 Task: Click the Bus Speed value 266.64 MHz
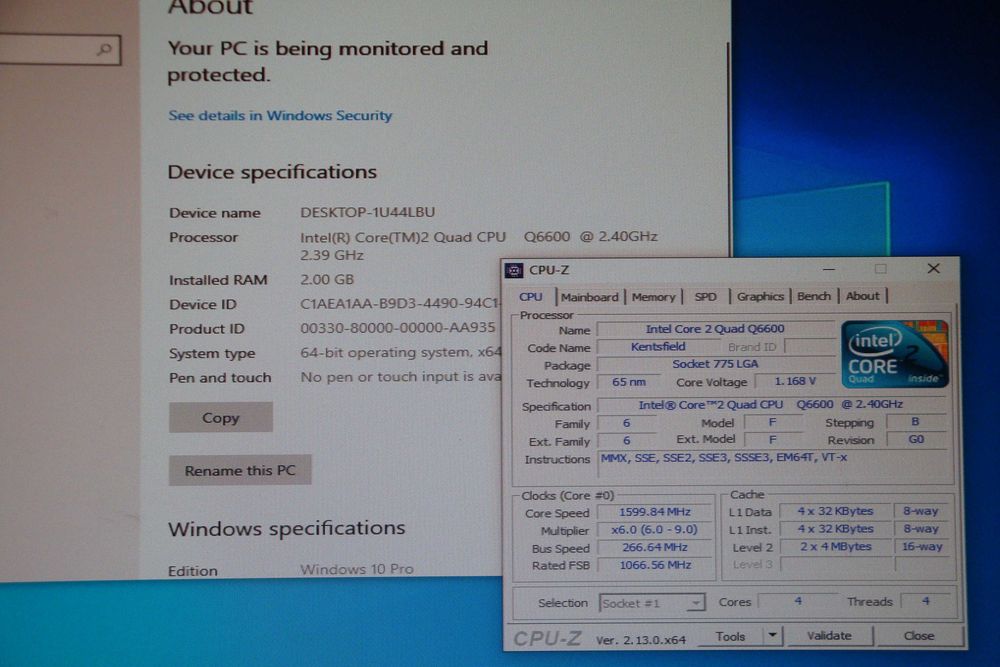point(655,547)
